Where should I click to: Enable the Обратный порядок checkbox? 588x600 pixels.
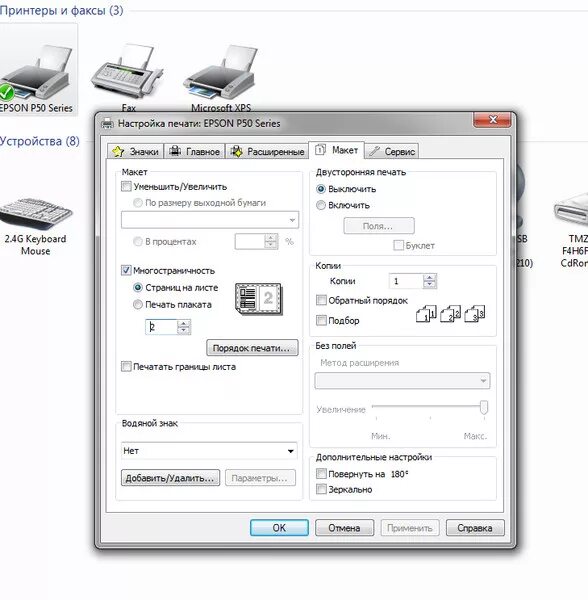(x=321, y=300)
